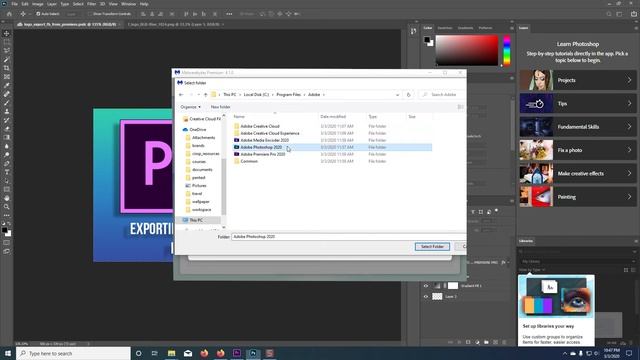Screen dimensions: 640x360
Task: Select the Zoom tool
Action: click(x=7, y=207)
